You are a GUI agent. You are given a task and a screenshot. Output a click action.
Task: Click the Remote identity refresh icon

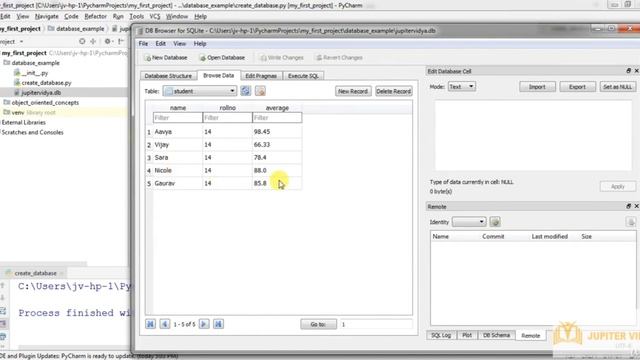pyautogui.click(x=495, y=222)
